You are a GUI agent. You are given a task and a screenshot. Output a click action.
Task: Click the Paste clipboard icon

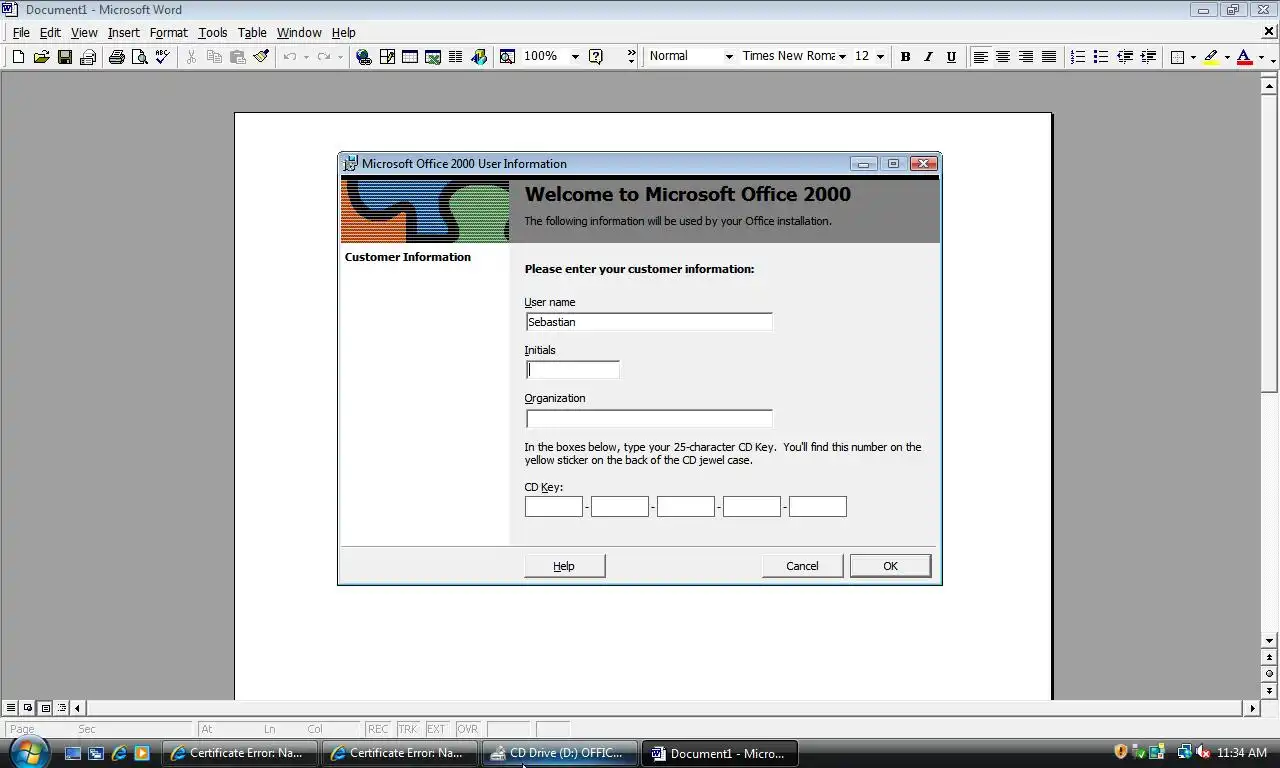pyautogui.click(x=237, y=57)
